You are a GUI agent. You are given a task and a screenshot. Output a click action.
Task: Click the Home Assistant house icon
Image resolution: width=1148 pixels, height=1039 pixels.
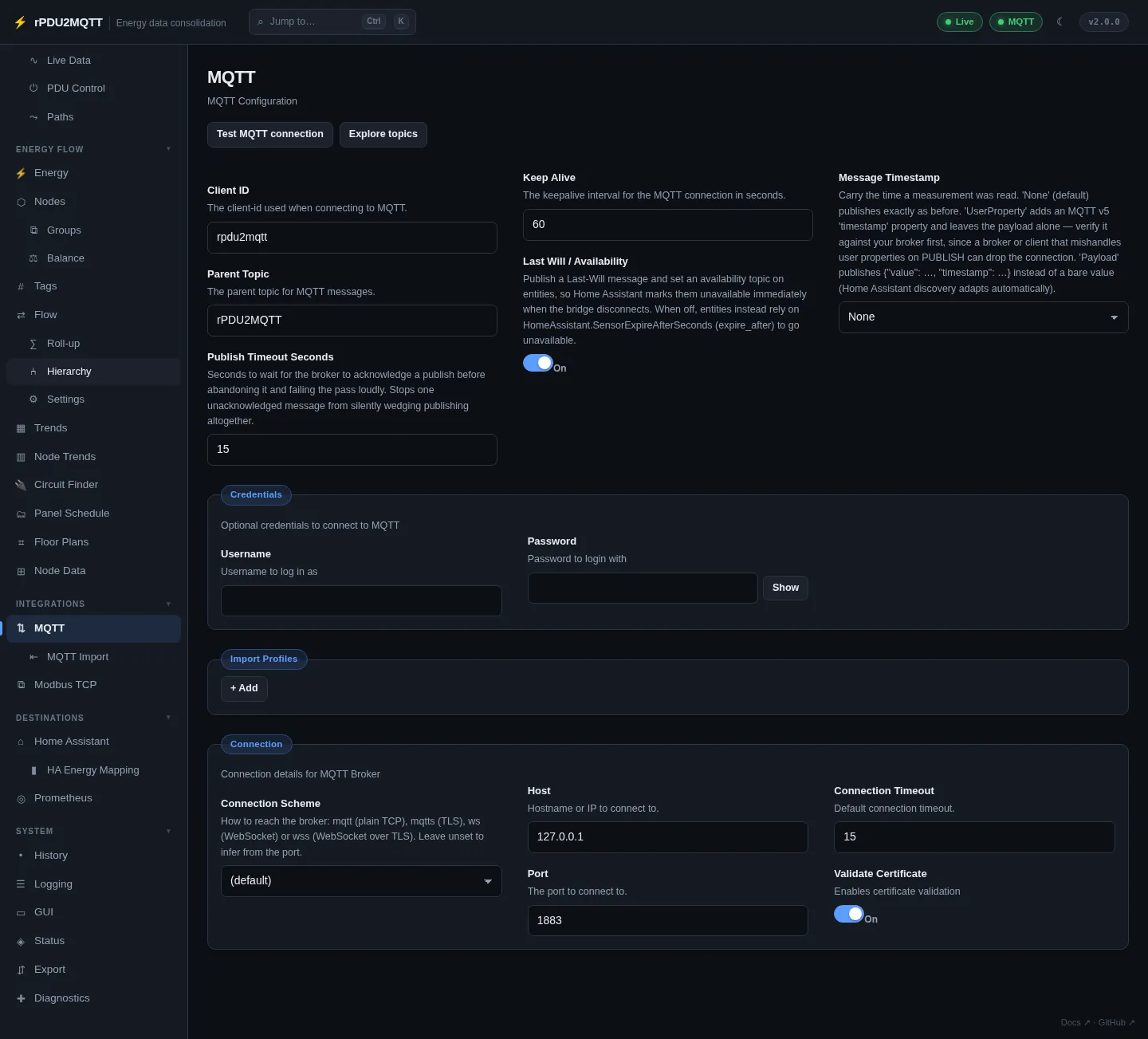click(x=21, y=742)
